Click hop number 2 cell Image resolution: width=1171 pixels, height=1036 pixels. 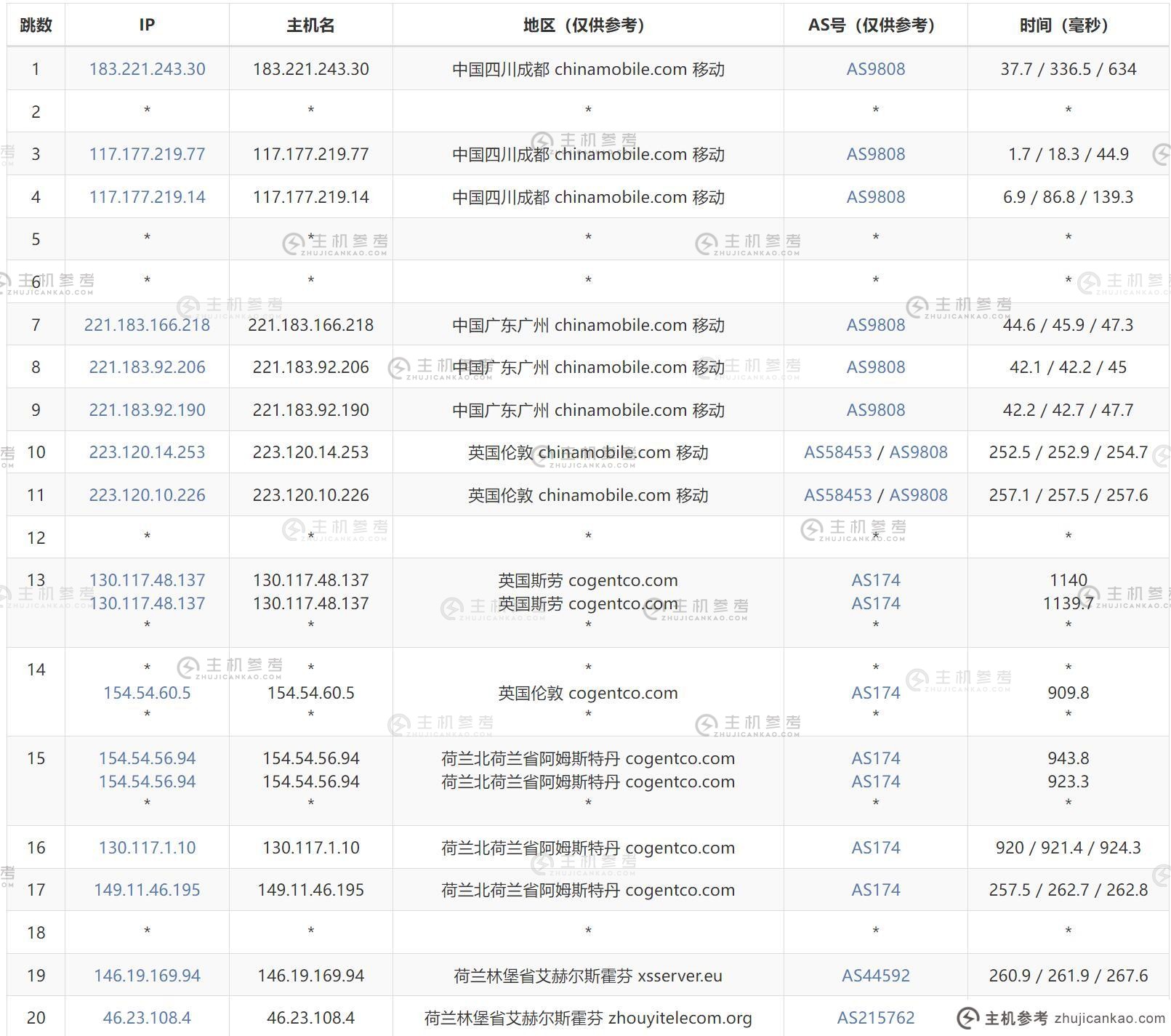pos(36,111)
